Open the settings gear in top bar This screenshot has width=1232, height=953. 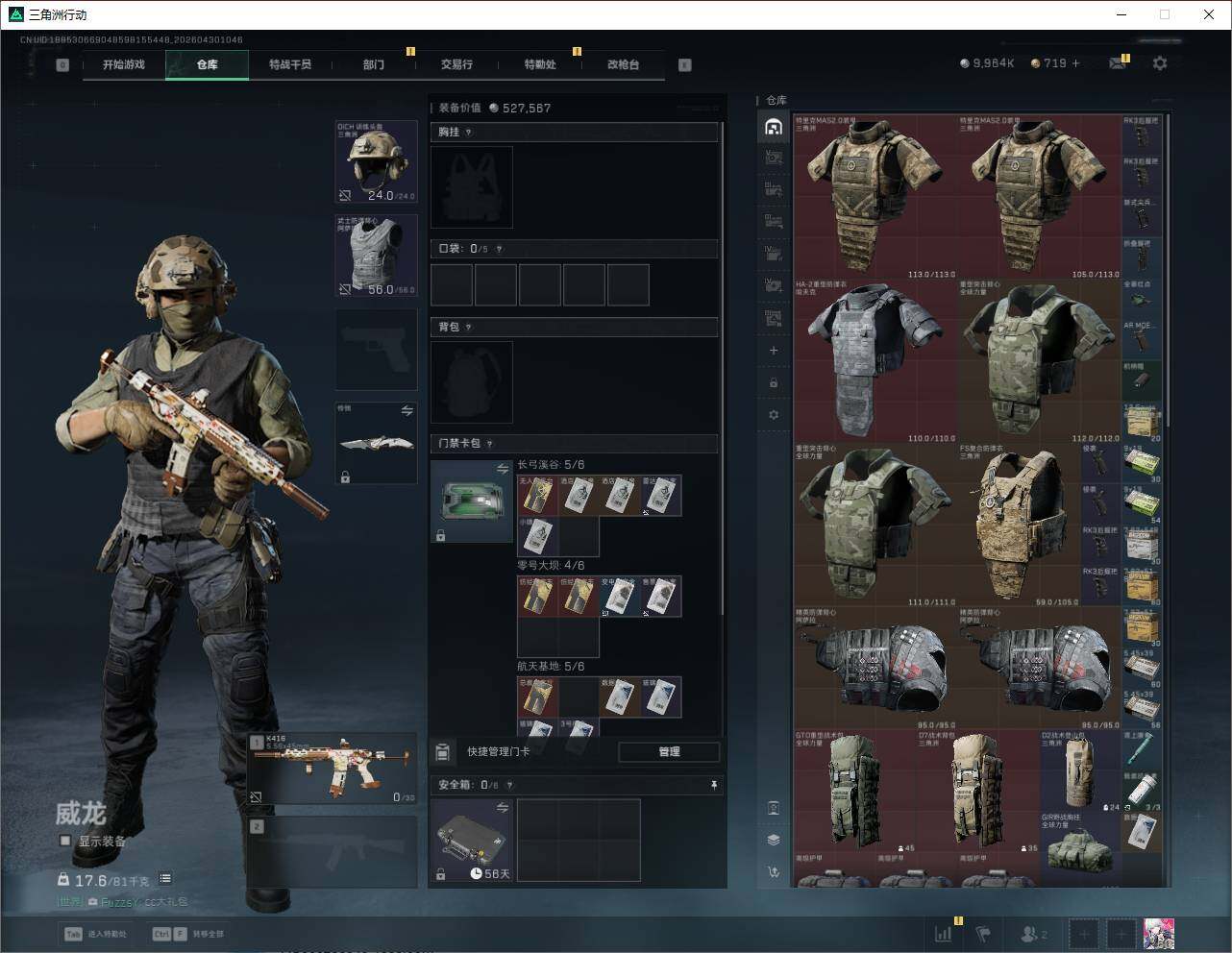coord(1160,63)
